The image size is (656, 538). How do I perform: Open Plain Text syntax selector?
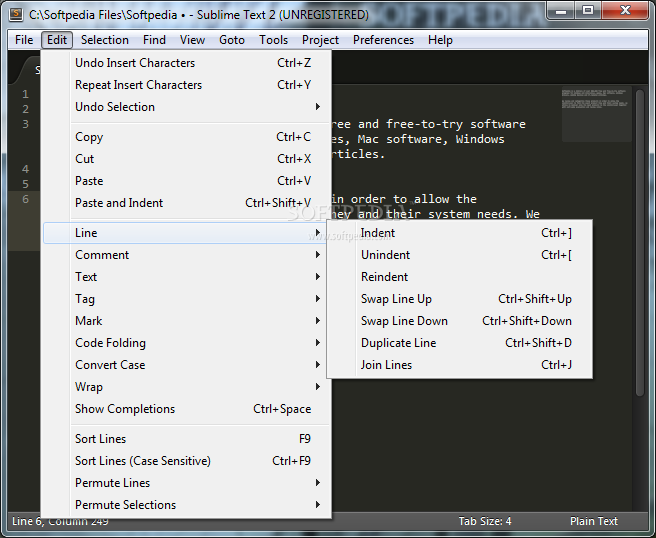[594, 521]
